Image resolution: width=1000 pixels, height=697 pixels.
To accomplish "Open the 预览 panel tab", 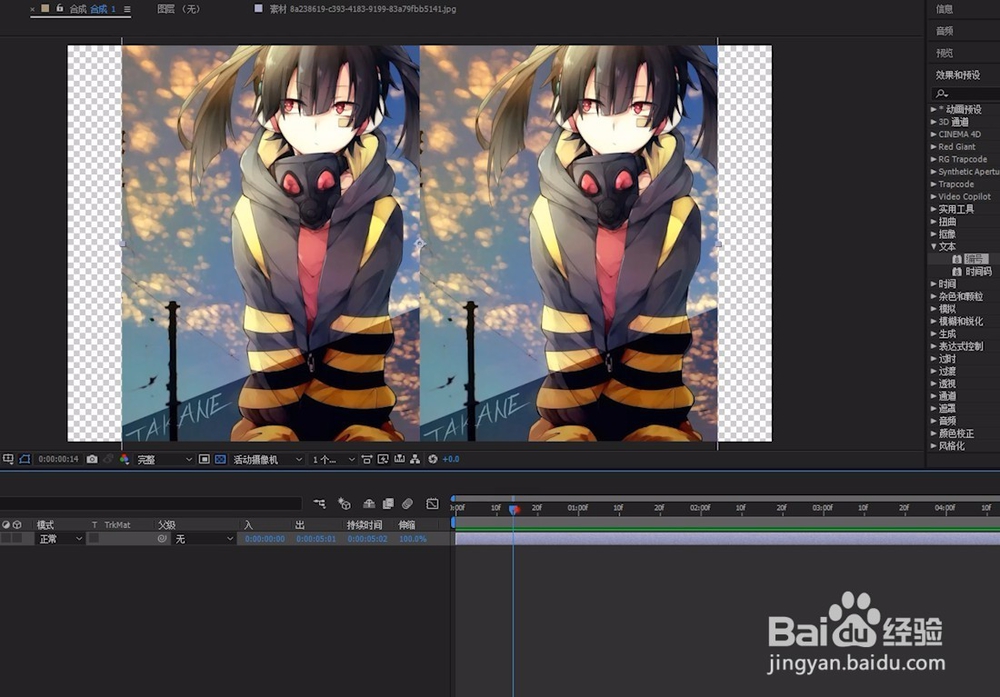I will [945, 53].
